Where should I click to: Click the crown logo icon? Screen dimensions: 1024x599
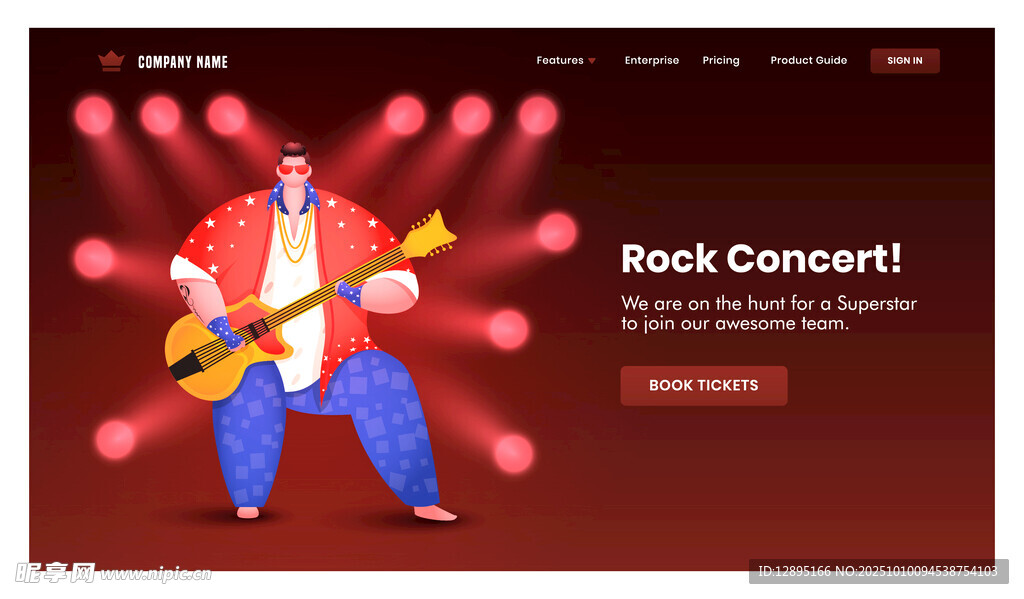tap(110, 62)
